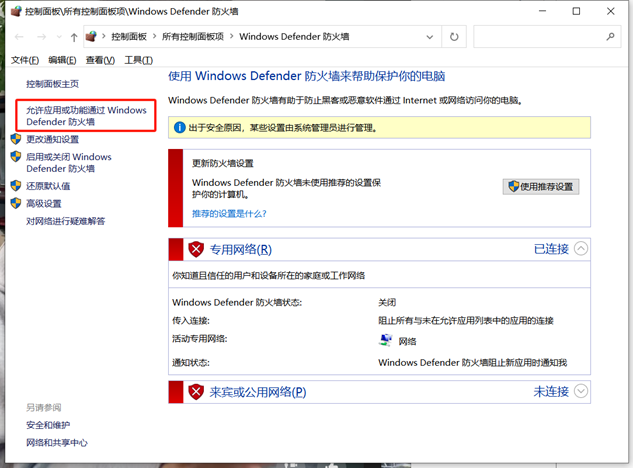Click breadcrumb arrow after 控制面板

pyautogui.click(x=155, y=37)
